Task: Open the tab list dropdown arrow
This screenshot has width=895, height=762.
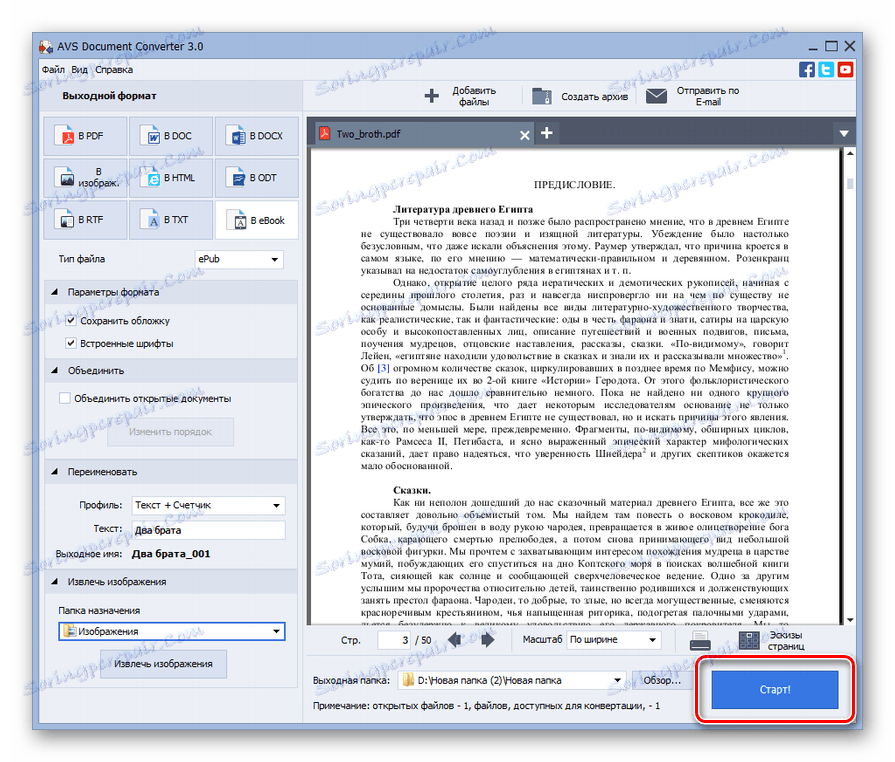Action: [x=844, y=134]
